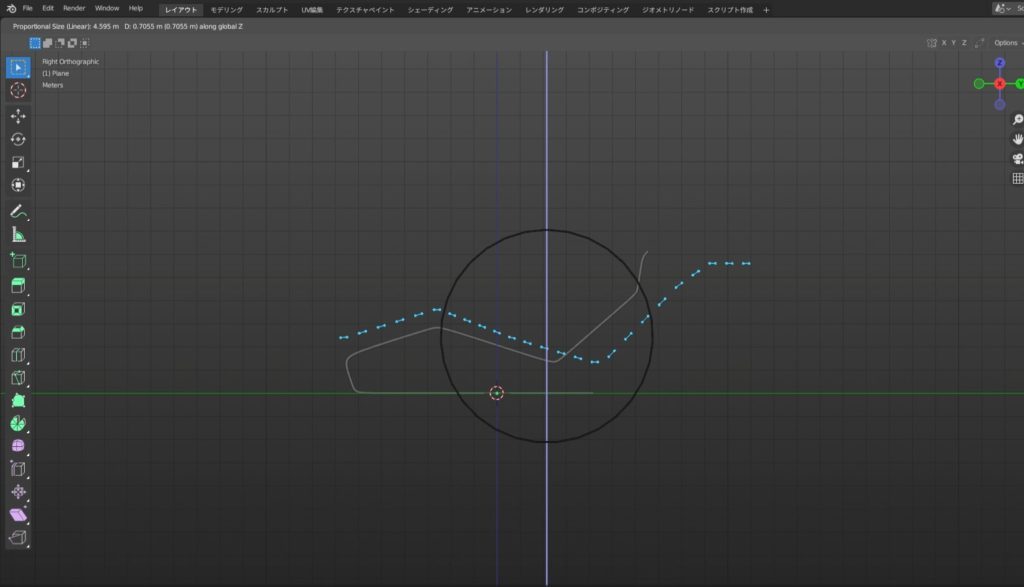Activate the Loop Cut tool
The width and height of the screenshot is (1024, 587).
[x=18, y=355]
